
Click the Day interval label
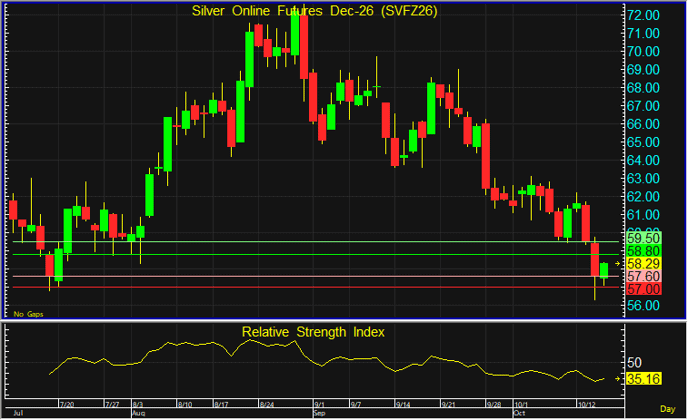click(667, 409)
